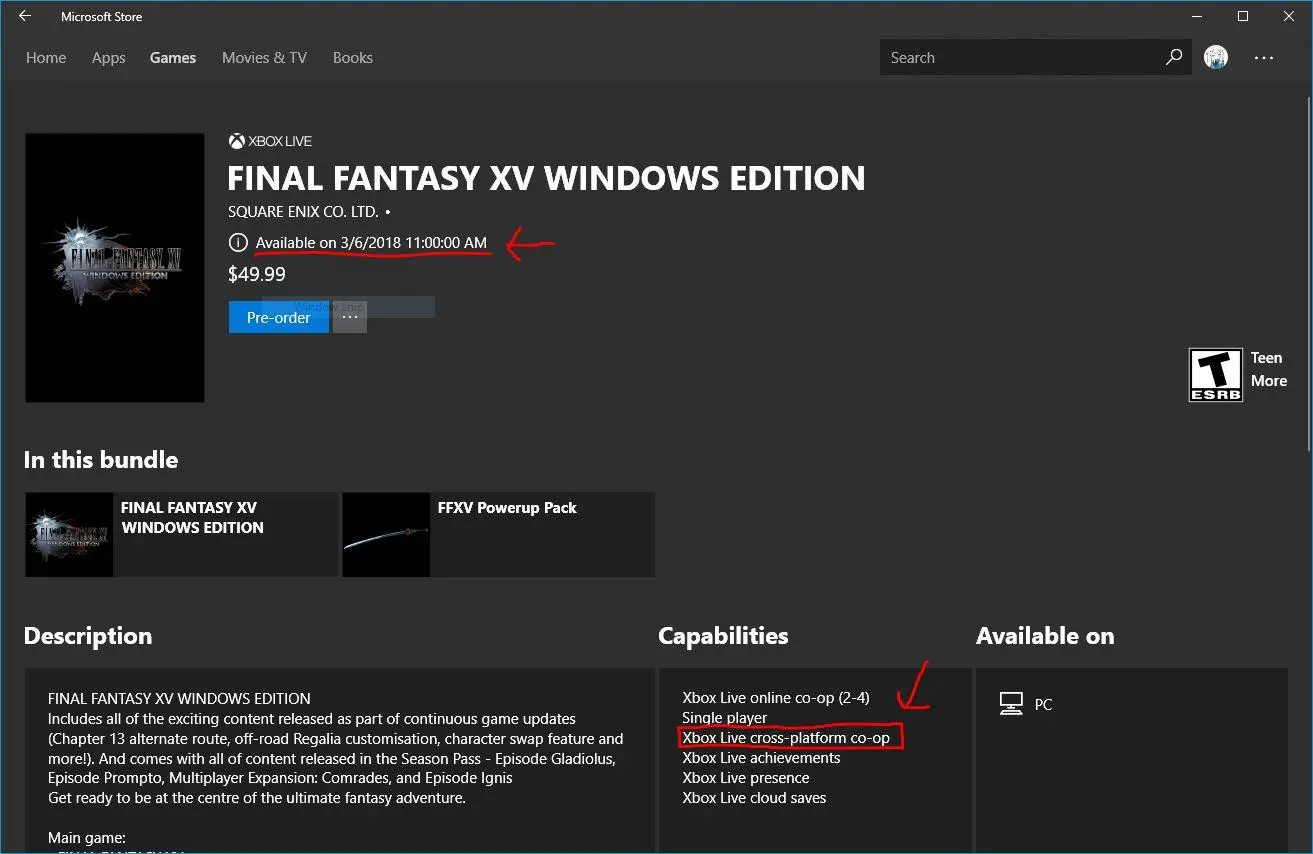Select Xbox Live online co-op (2-4) capability
Viewport: 1313px width, 854px height.
[776, 698]
